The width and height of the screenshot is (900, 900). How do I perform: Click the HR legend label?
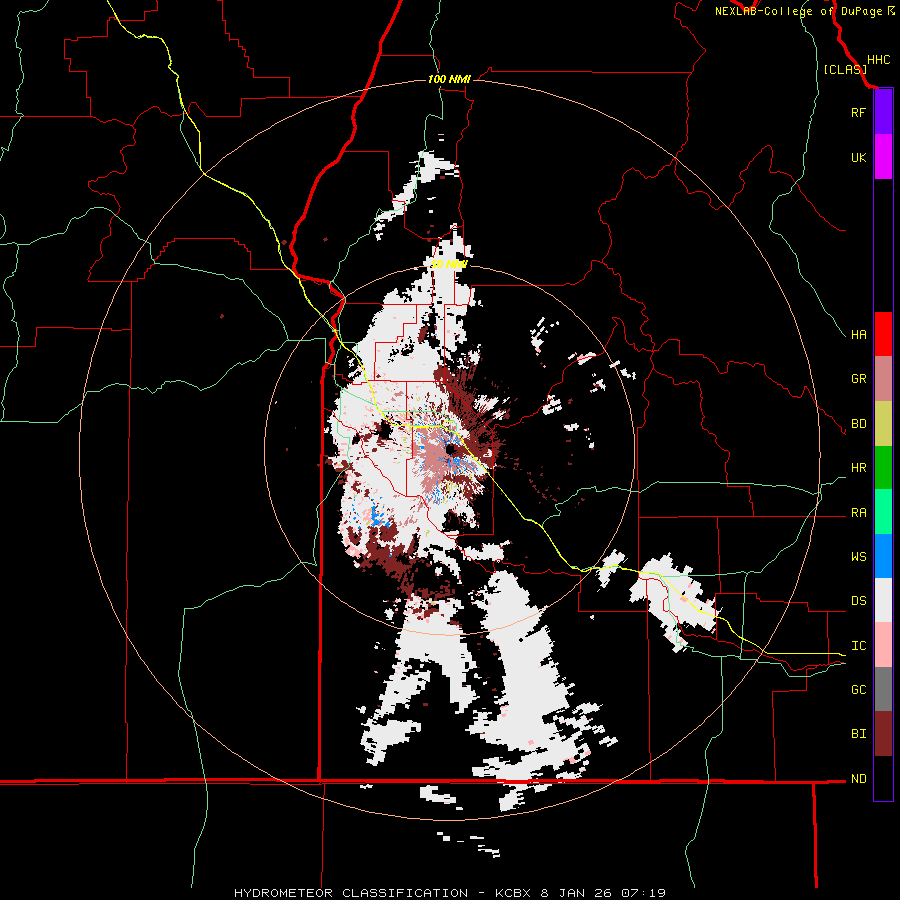858,468
